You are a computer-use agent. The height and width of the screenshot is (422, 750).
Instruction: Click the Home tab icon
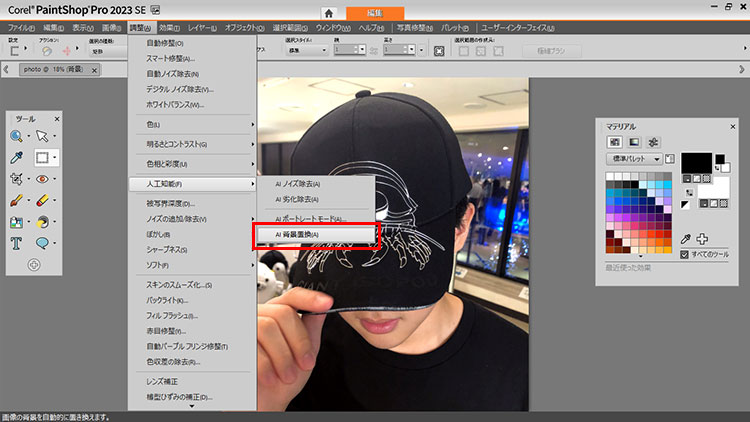click(329, 11)
